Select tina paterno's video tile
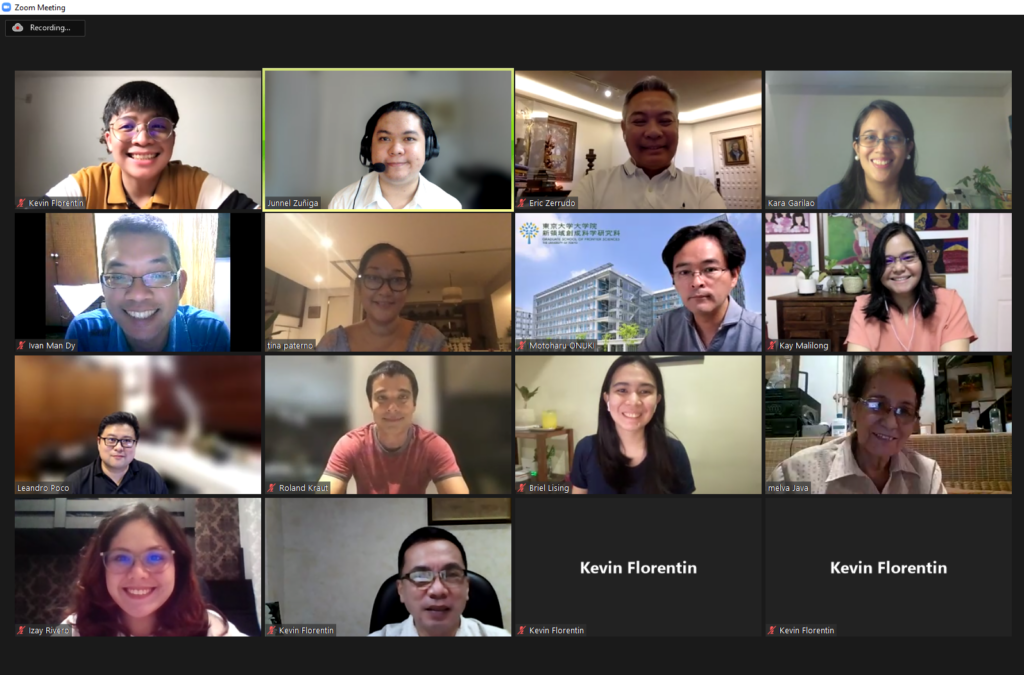 (388, 282)
